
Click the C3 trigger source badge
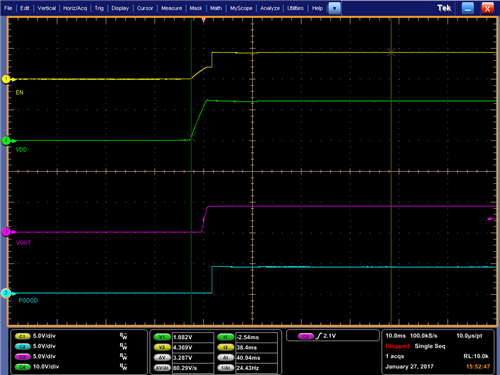(x=306, y=336)
